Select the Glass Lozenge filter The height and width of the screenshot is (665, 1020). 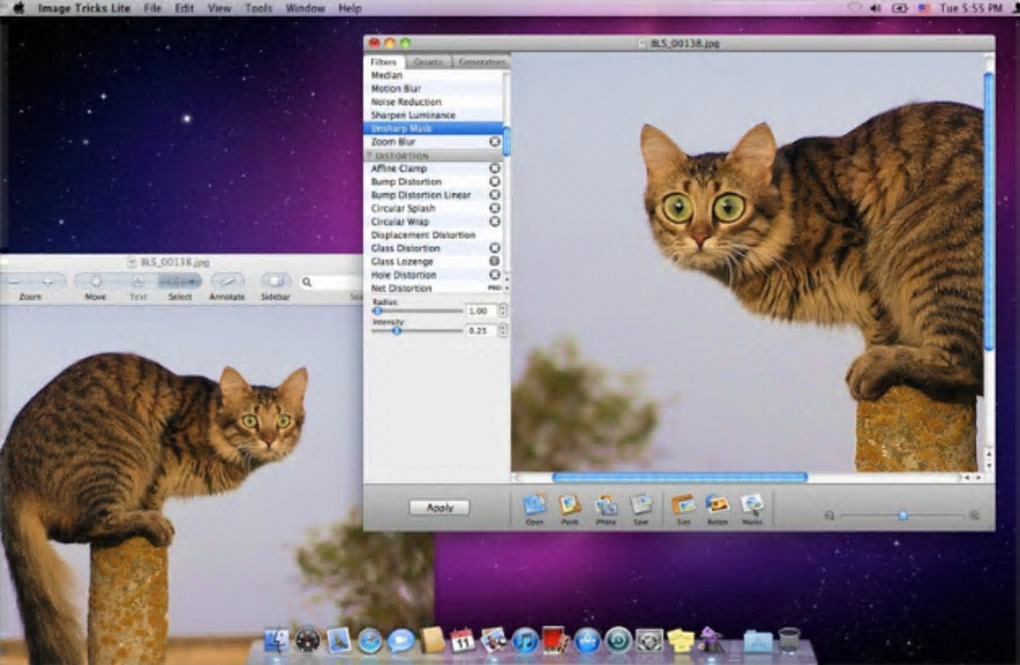(433, 262)
